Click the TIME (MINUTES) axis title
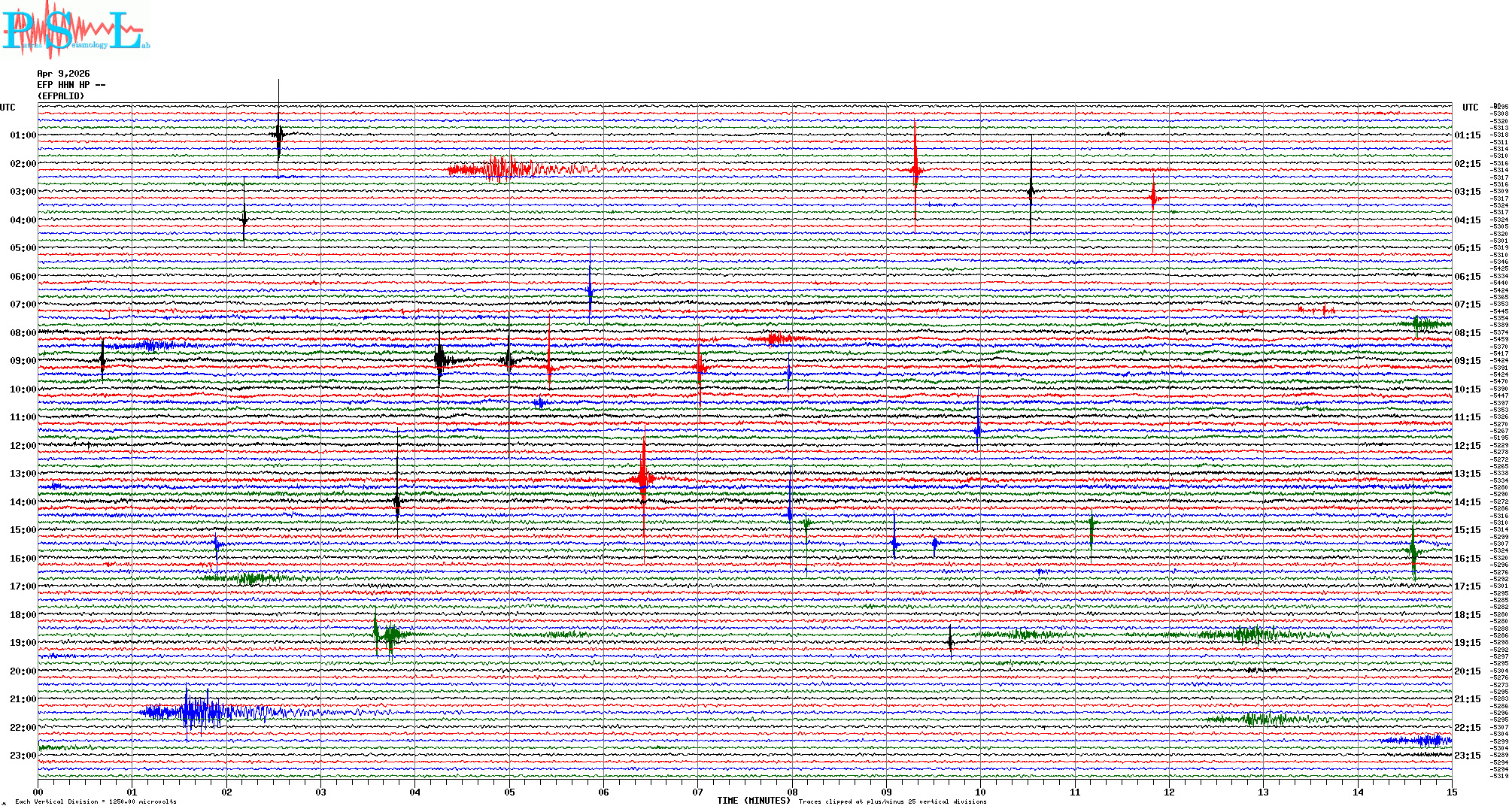 754,801
